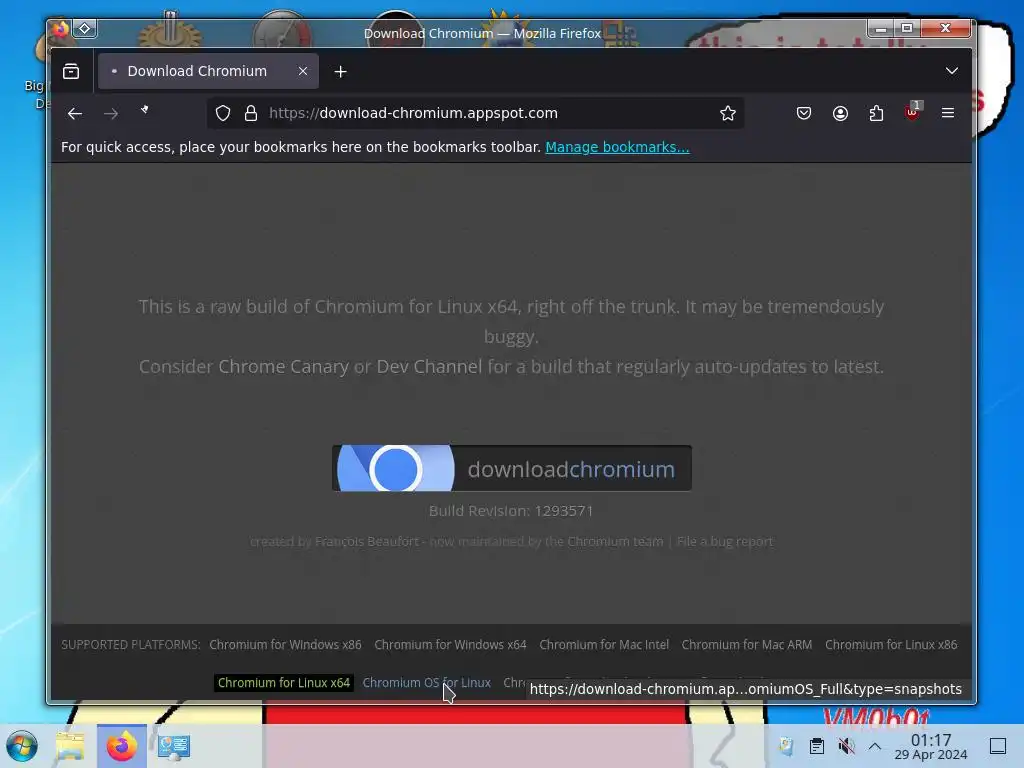Image resolution: width=1024 pixels, height=768 pixels.
Task: Click the downloadchromium download button
Action: (512, 469)
